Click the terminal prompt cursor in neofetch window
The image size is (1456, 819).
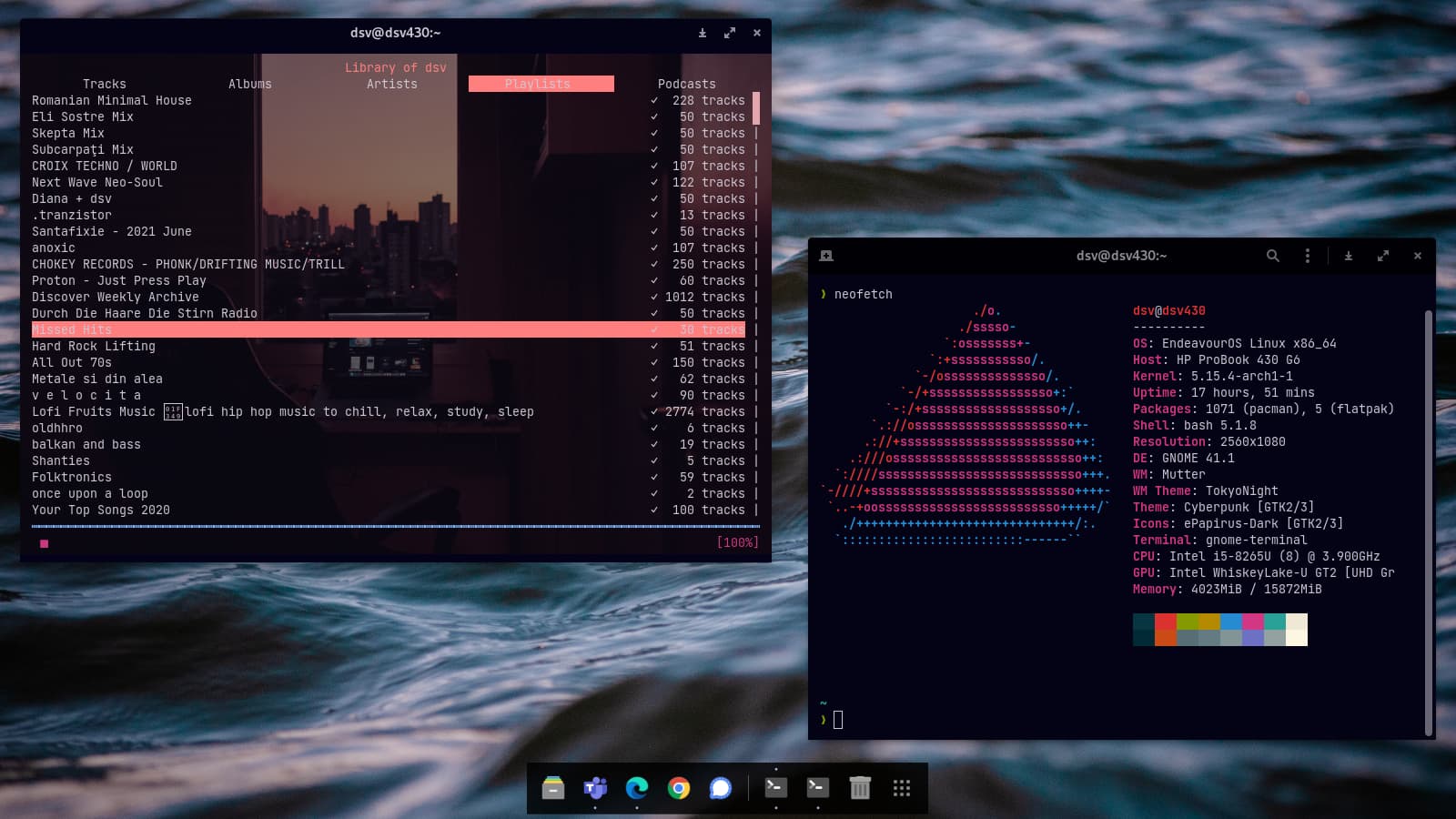pos(838,720)
